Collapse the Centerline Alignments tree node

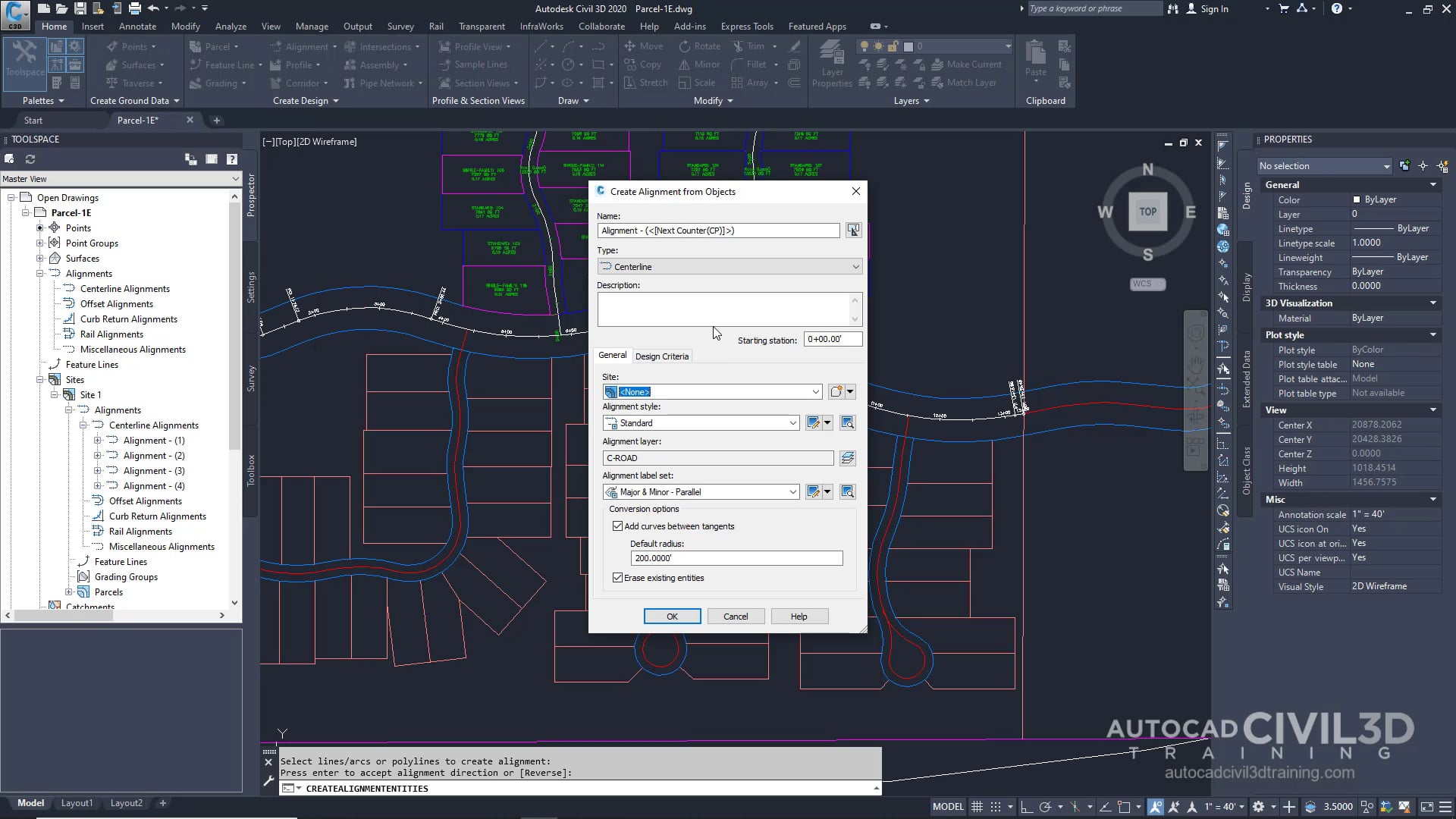point(83,425)
